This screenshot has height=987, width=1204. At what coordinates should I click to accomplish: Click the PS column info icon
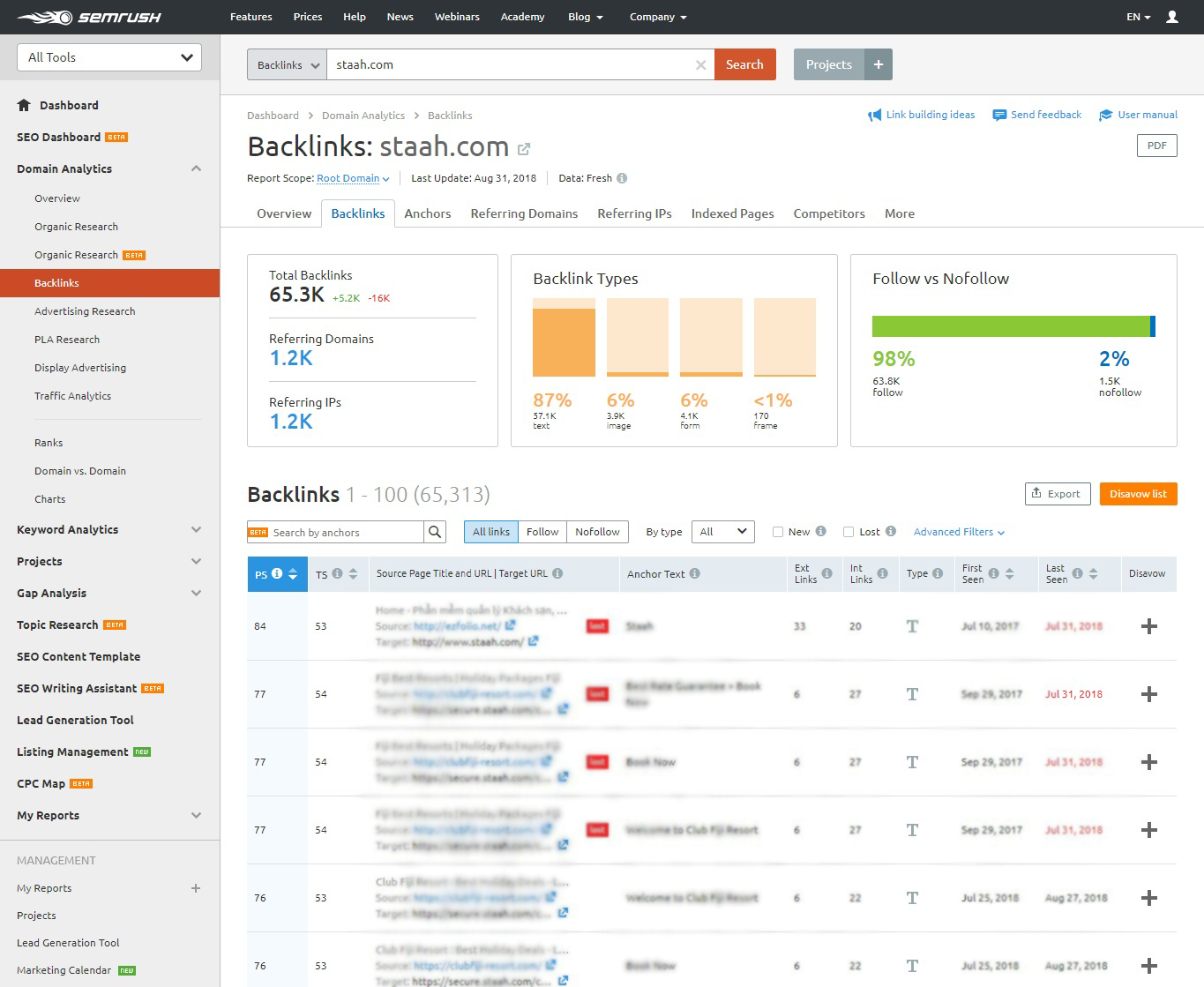[x=277, y=573]
